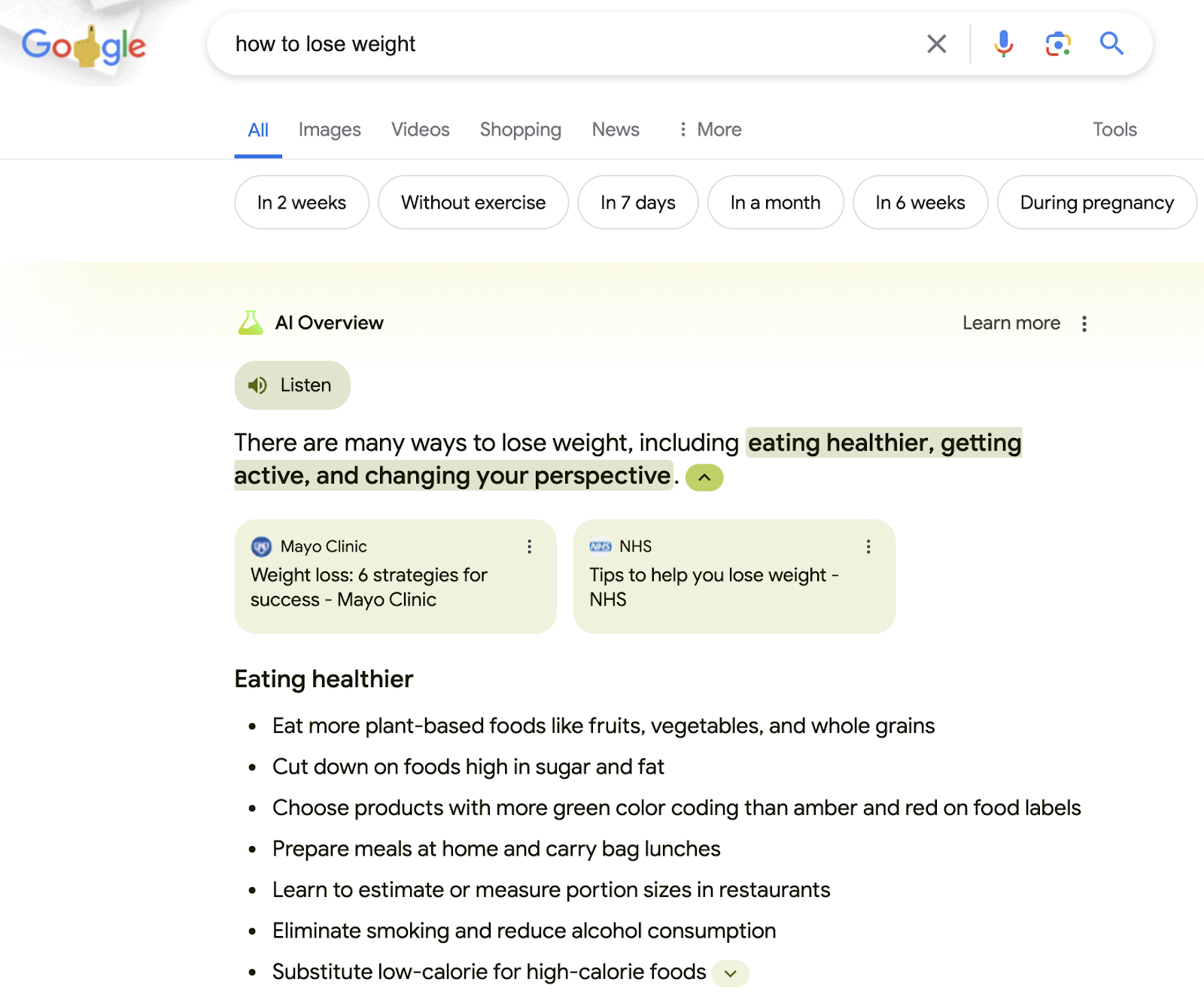Select the 'In 7 days' filter chip
The height and width of the screenshot is (1003, 1204).
tap(637, 202)
